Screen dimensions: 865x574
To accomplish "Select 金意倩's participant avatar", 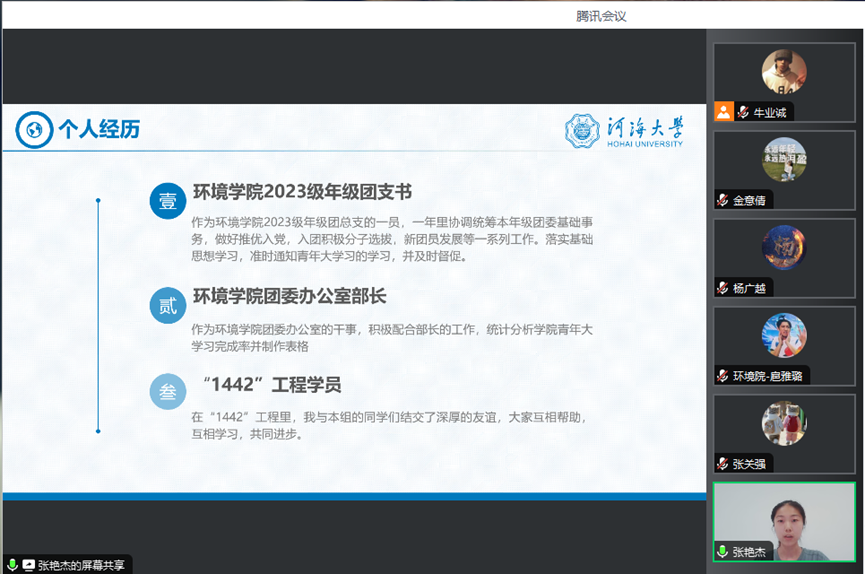I will (784, 159).
